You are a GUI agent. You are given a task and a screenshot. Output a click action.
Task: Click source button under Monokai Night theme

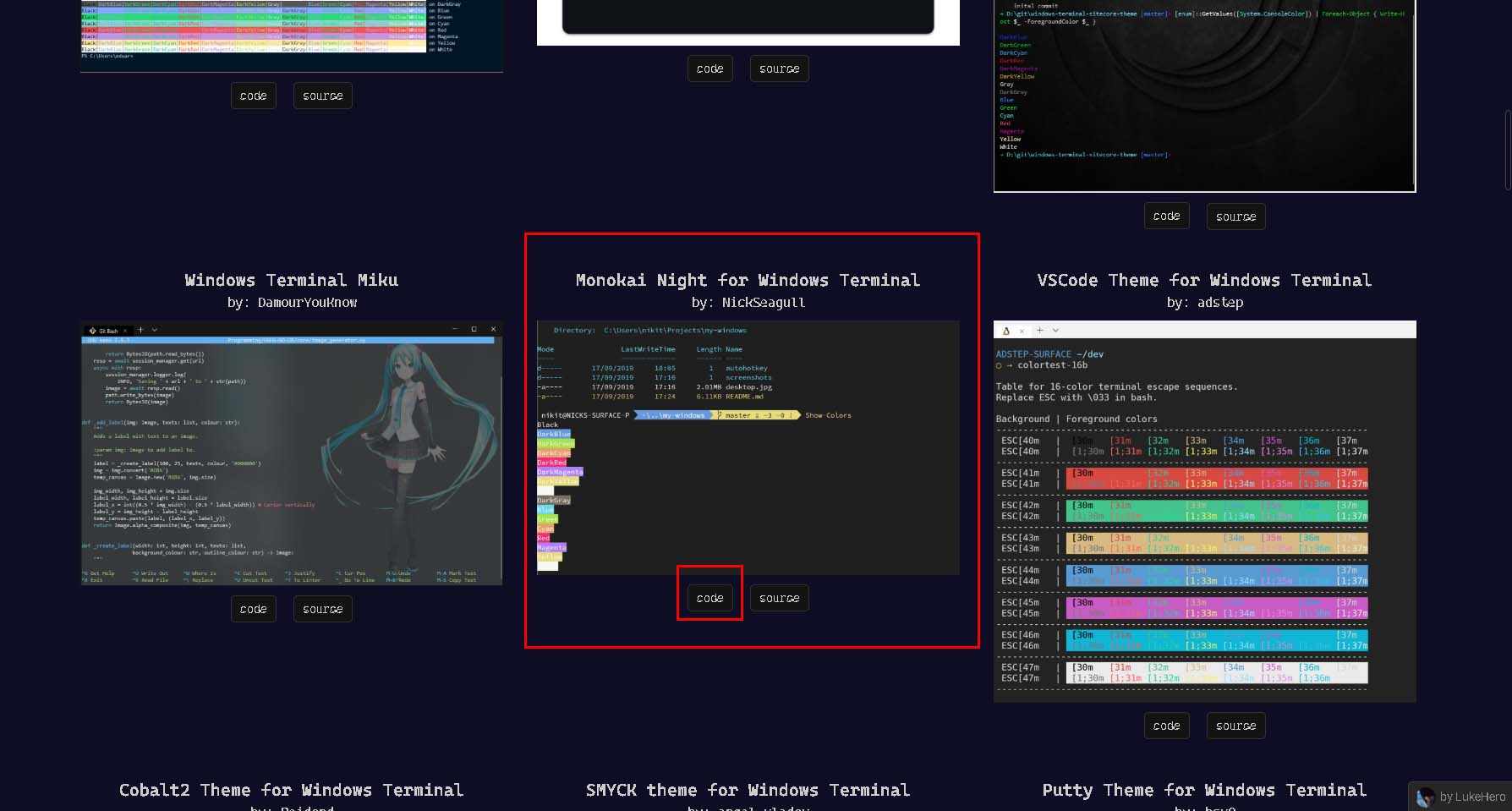779,598
